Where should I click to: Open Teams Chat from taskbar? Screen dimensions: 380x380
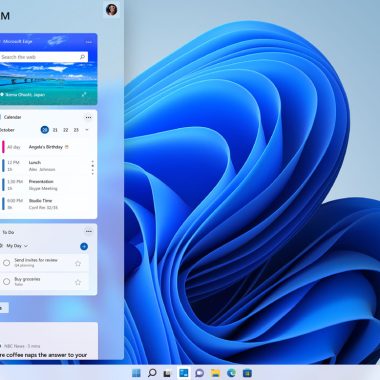point(199,373)
